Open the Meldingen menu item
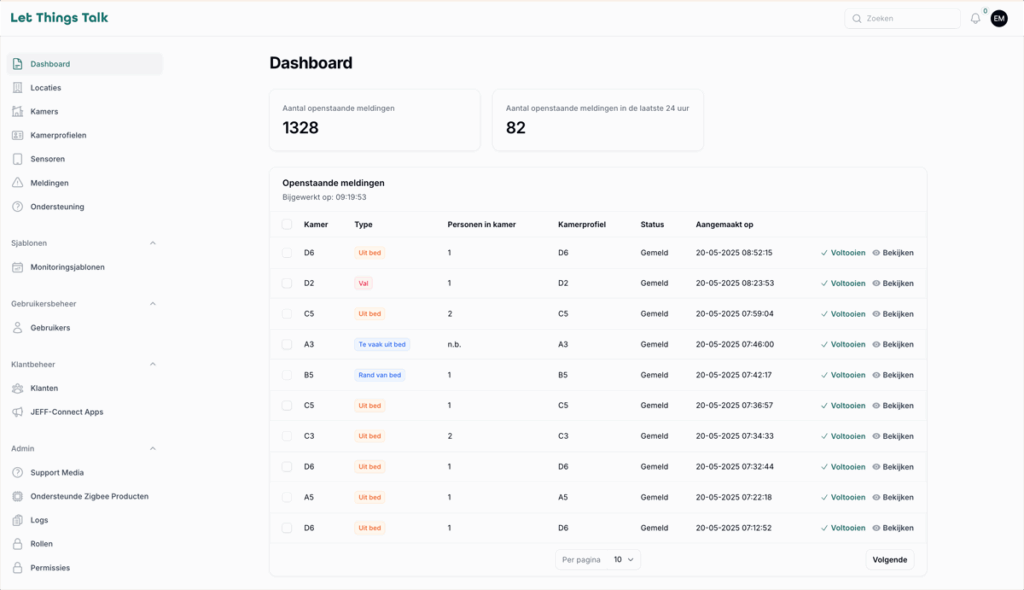Image resolution: width=1024 pixels, height=590 pixels. pyautogui.click(x=85, y=183)
